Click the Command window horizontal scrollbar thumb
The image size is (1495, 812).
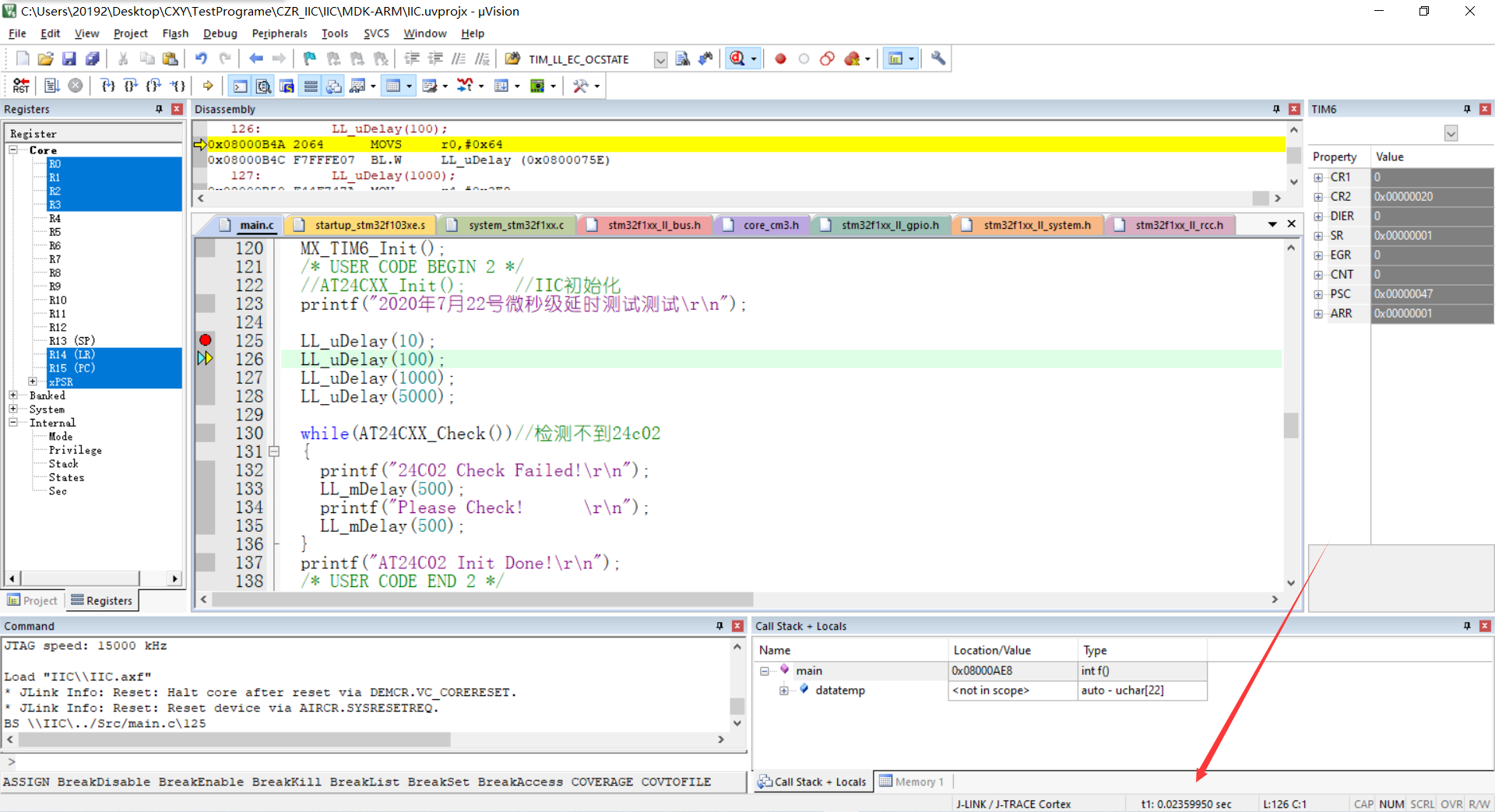[234, 740]
